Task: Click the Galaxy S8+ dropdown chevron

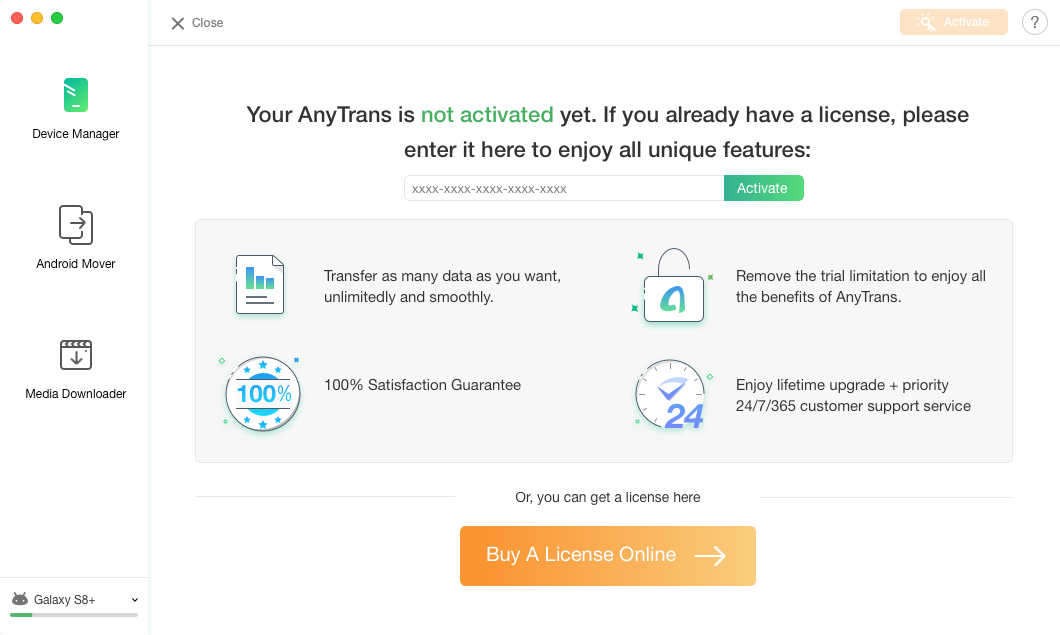Action: [x=135, y=600]
